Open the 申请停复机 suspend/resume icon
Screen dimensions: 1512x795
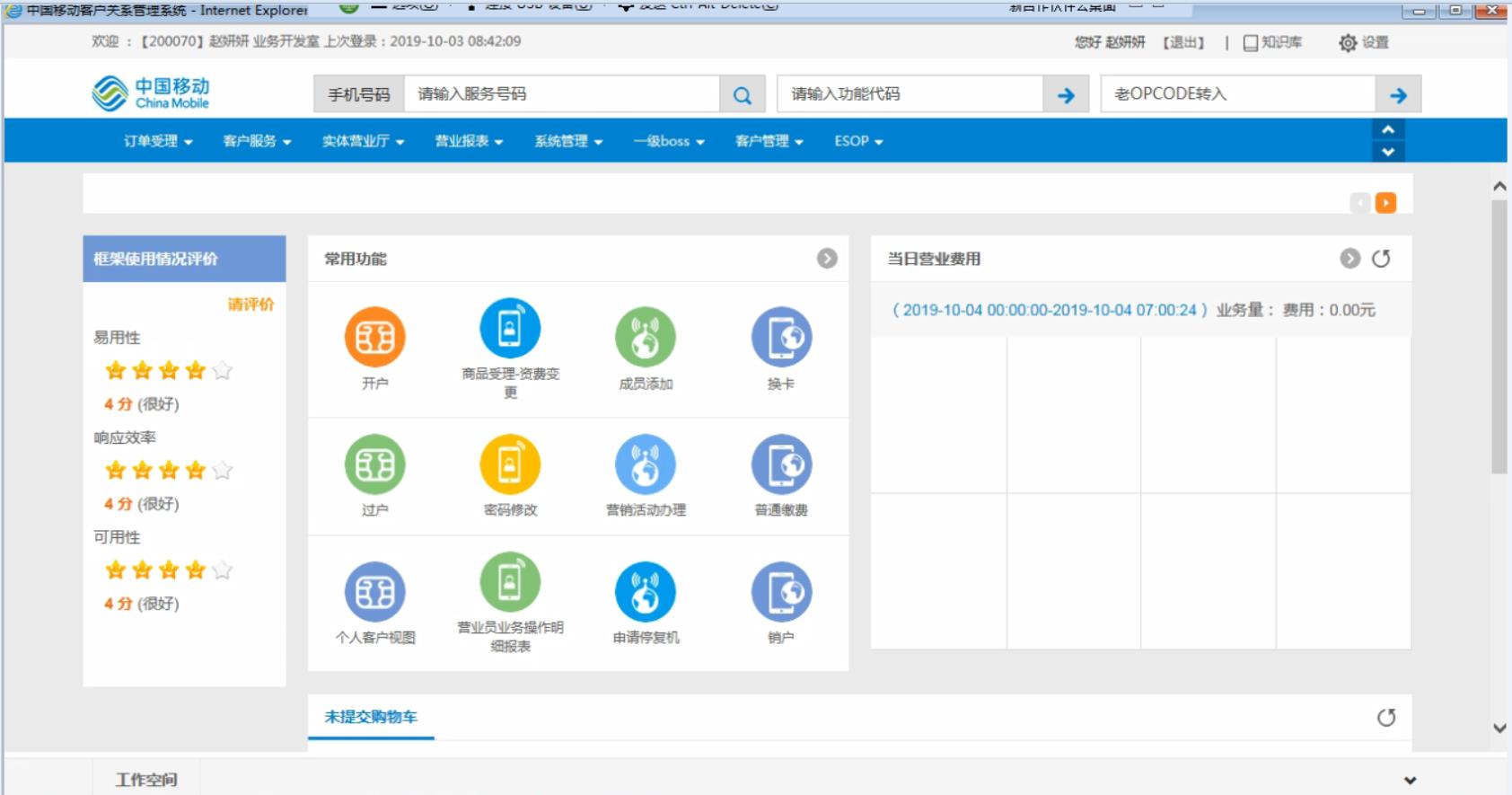(646, 592)
